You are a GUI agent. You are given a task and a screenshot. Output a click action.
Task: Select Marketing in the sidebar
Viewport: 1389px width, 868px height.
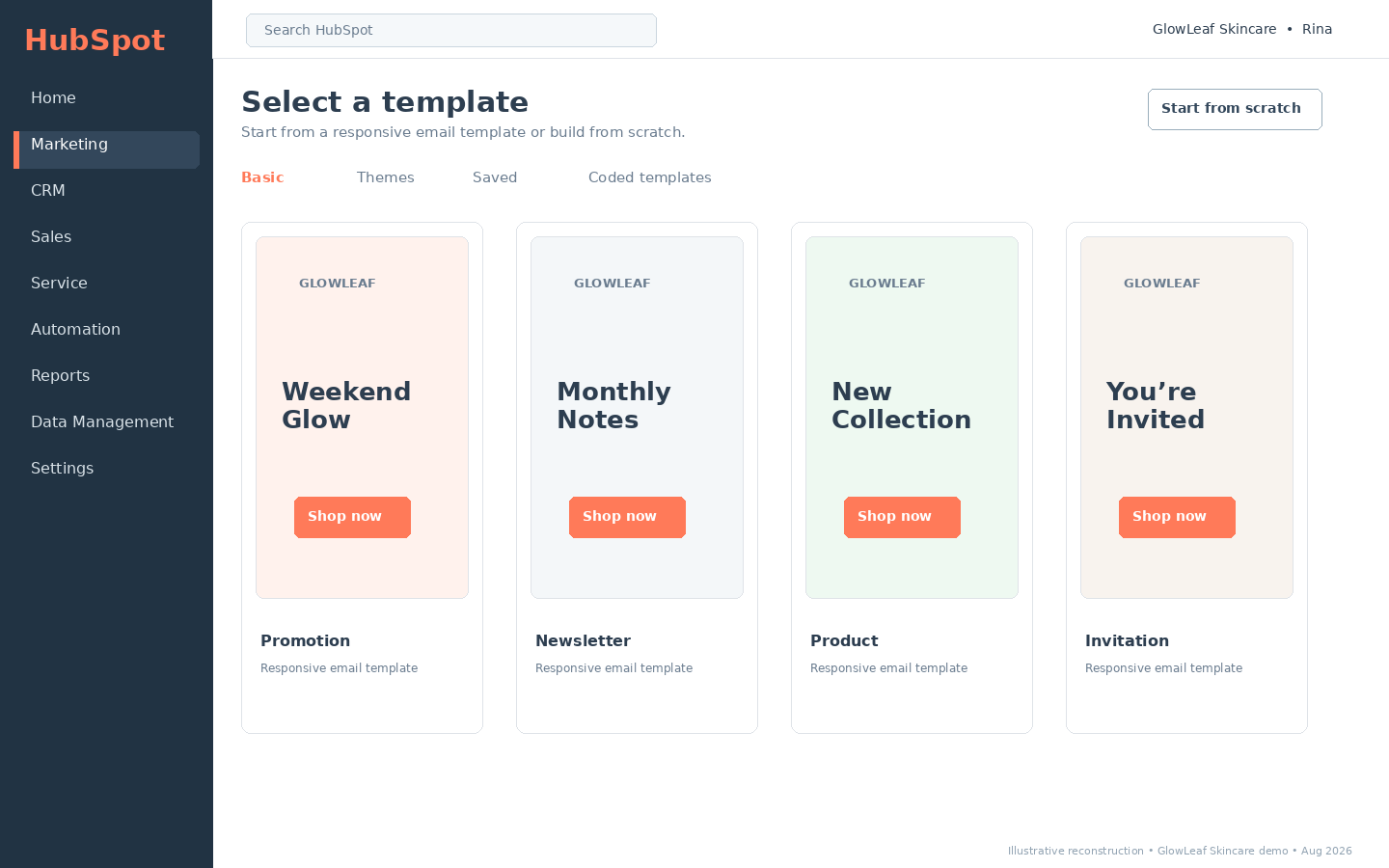point(106,149)
